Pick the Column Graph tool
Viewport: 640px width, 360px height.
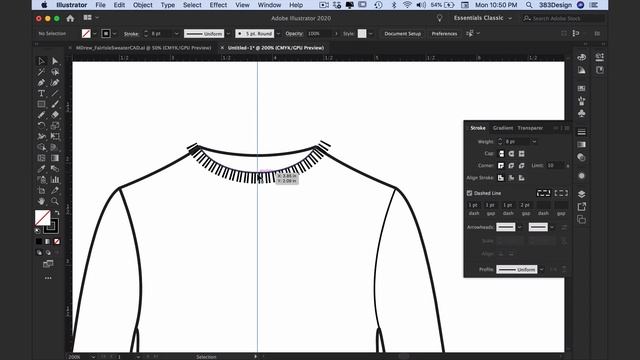(55, 179)
